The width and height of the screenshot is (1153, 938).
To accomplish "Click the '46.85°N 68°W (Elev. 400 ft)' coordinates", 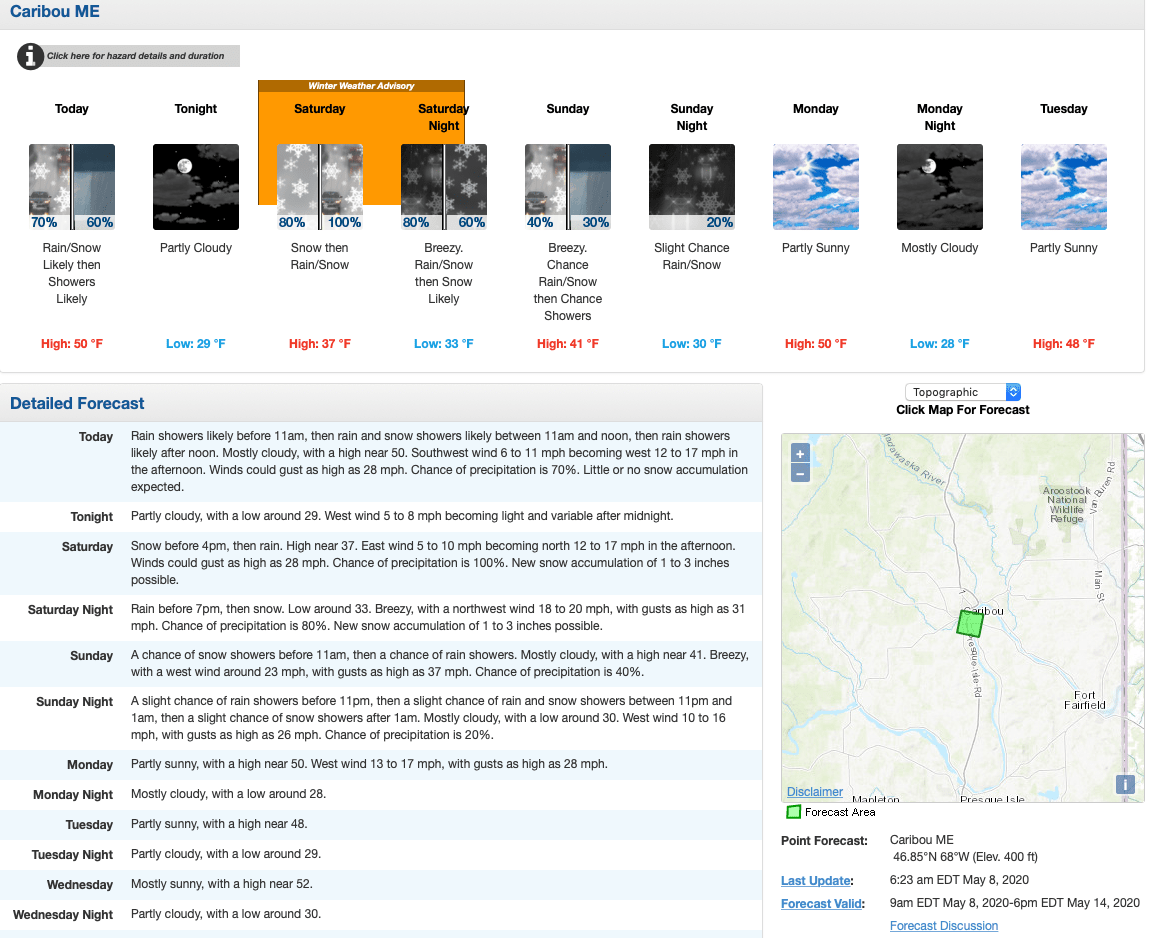I will click(965, 857).
